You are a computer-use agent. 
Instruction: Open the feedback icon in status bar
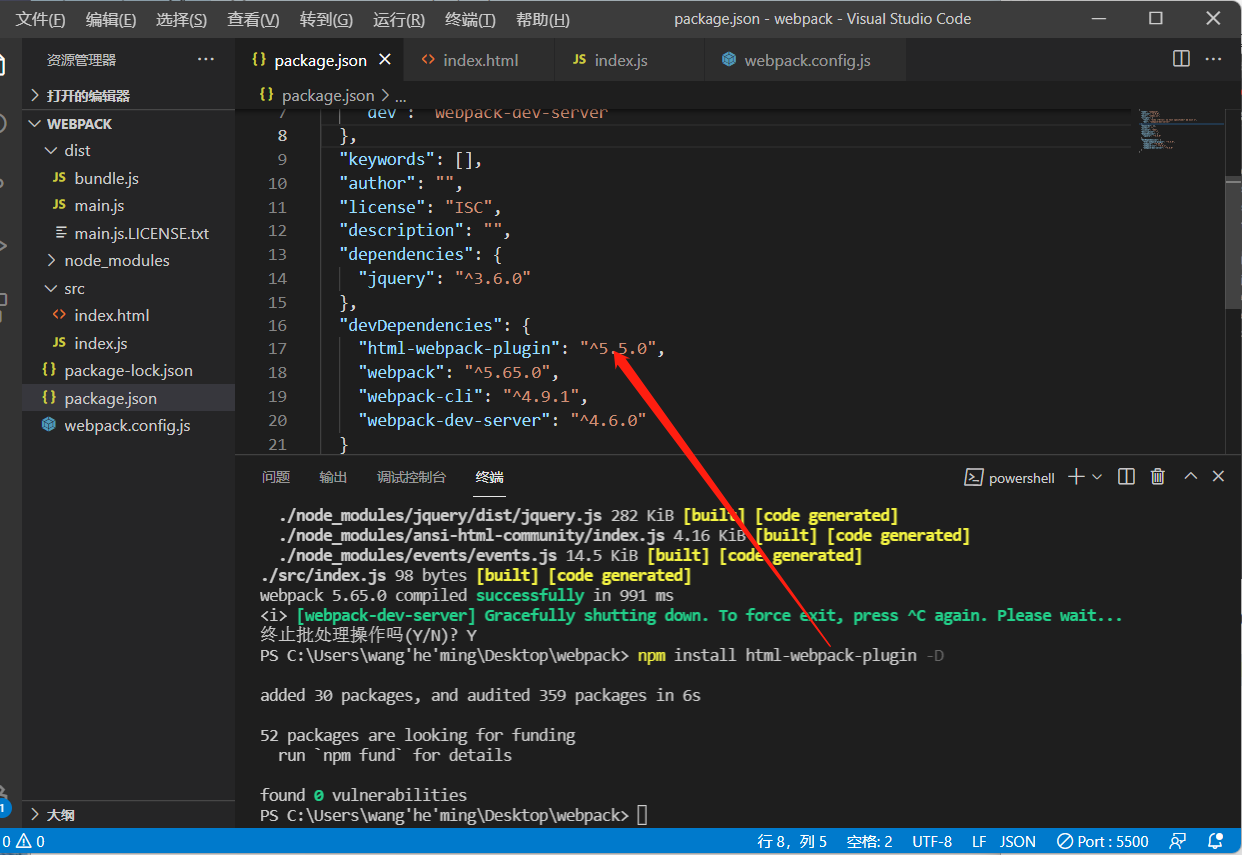point(1178,842)
